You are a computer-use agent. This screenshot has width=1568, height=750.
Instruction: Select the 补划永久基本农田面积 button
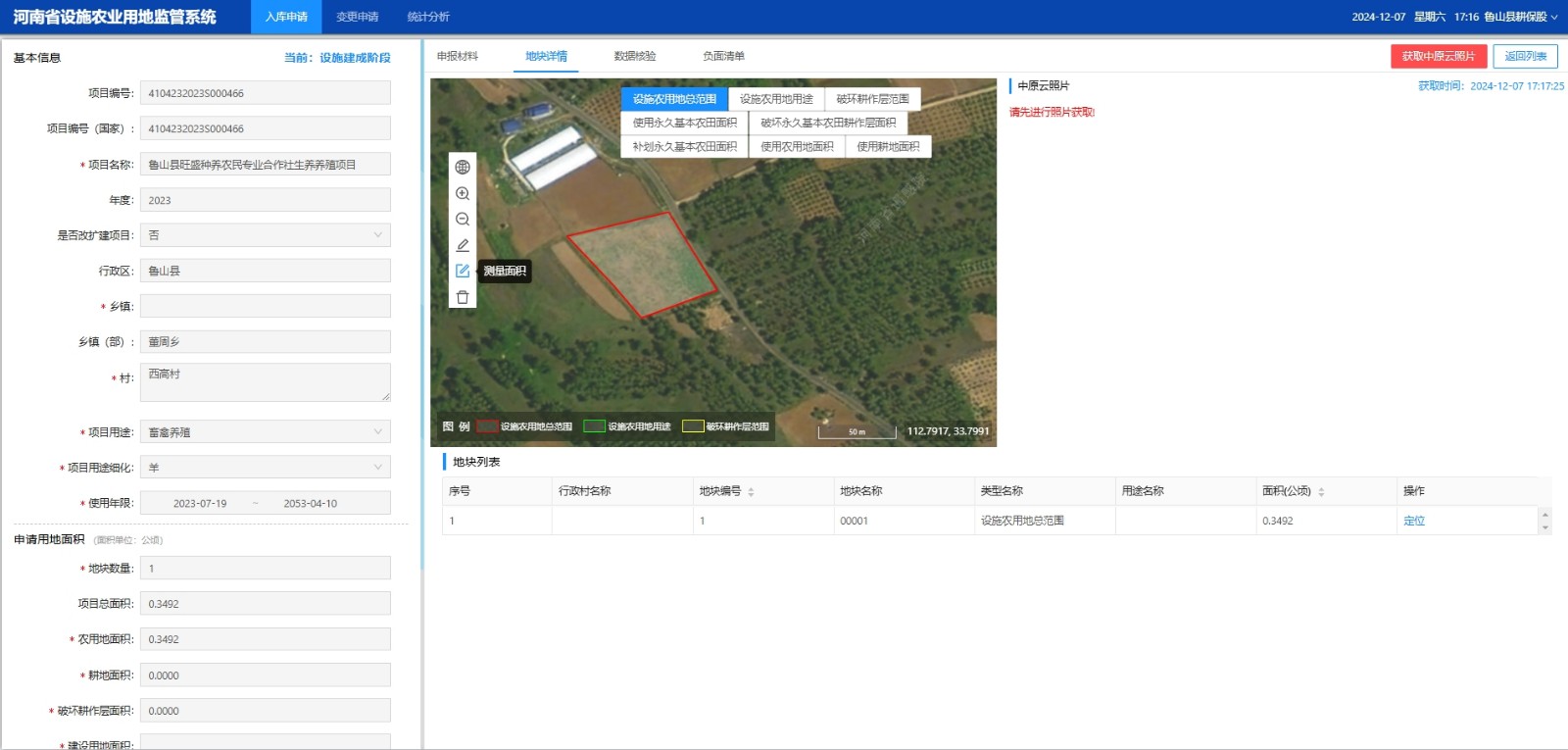(x=684, y=146)
